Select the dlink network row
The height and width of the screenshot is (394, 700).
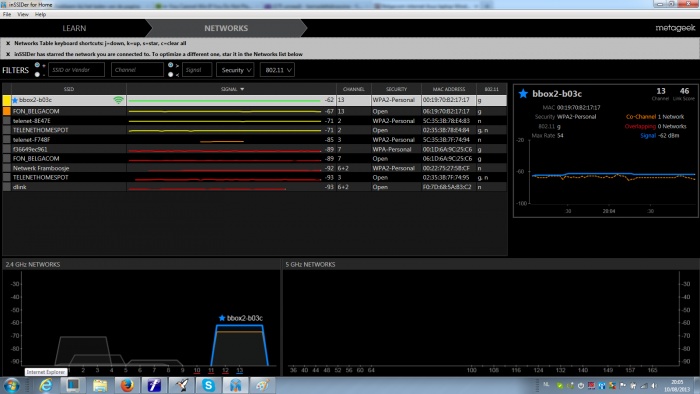[254, 187]
